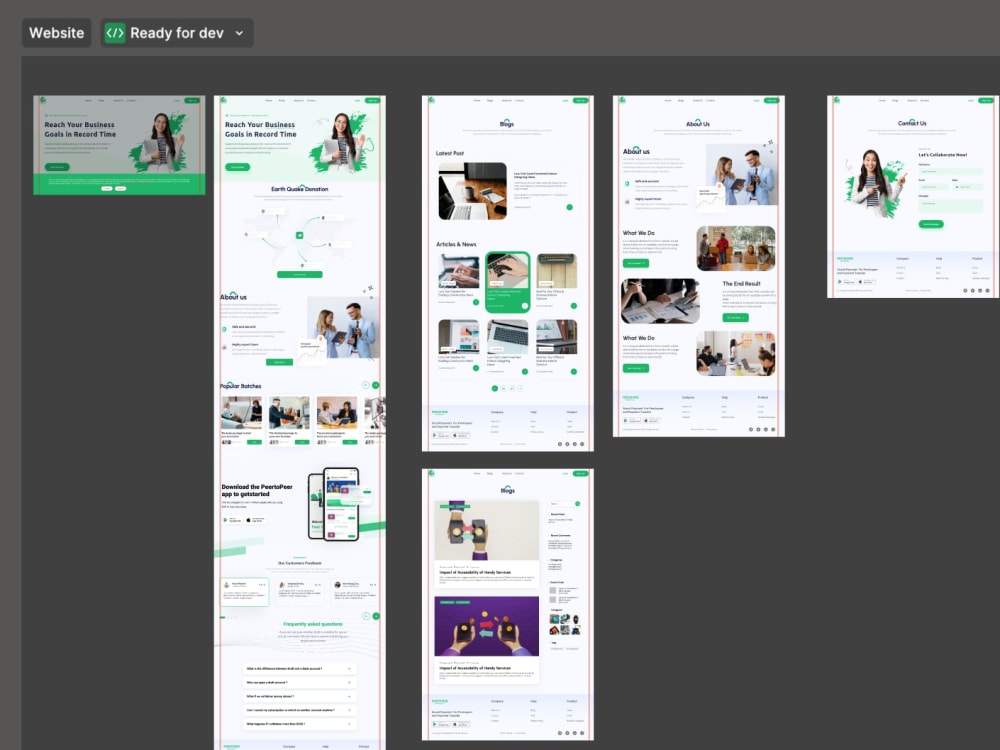
Task: Select the Our Customers Feedback heading
Action: tap(299, 563)
